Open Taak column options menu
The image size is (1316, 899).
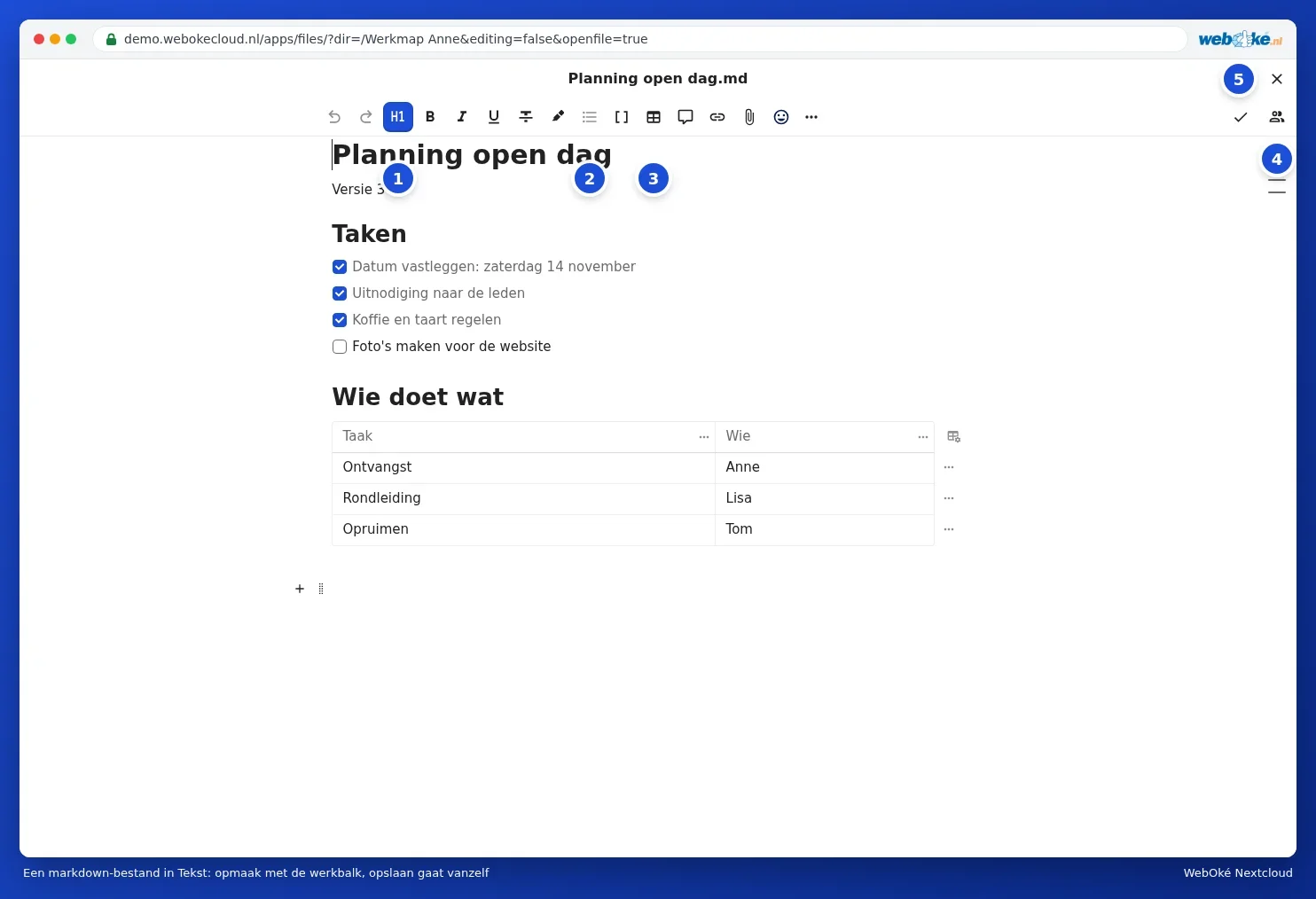click(x=704, y=437)
